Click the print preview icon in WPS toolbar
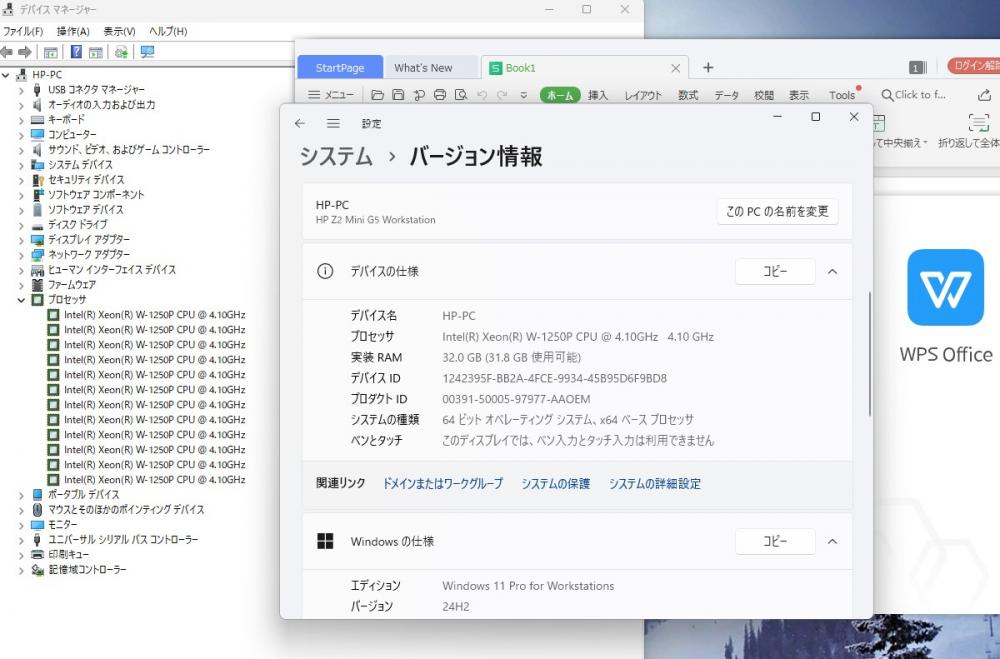Viewport: 1000px width, 659px height. (460, 95)
